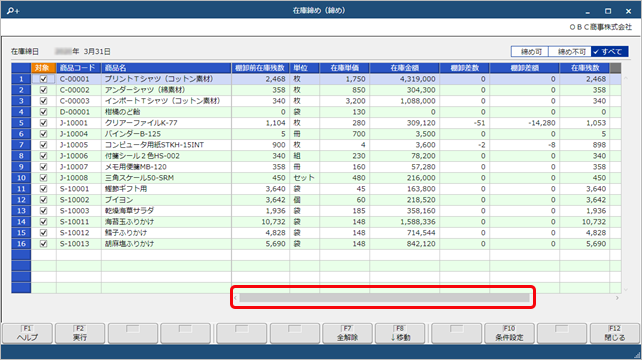Click the 3月31日 closing date text
Viewport: 642px width, 360px height.
pos(97,52)
